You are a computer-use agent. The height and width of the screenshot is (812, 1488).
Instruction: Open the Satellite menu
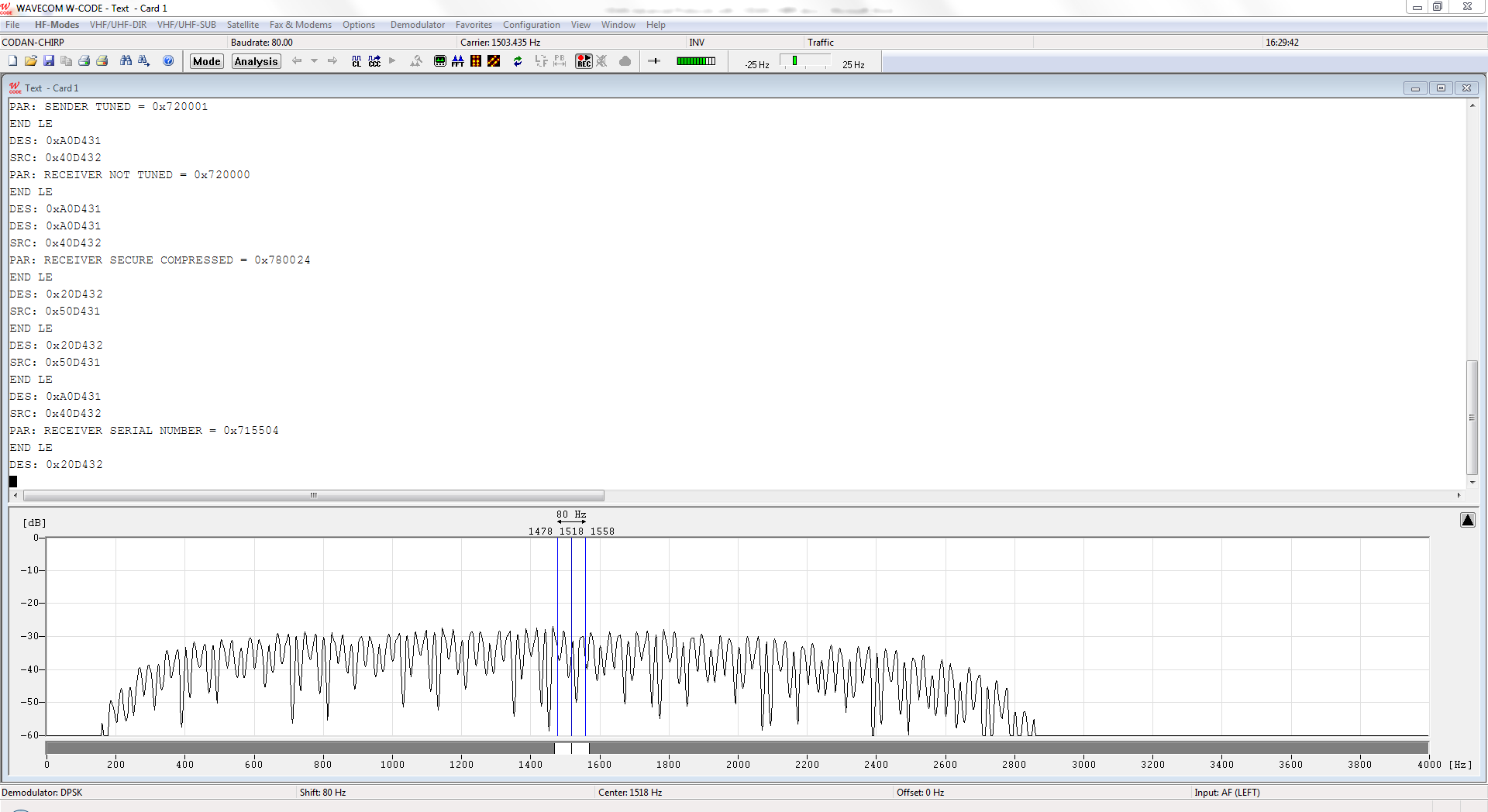click(x=243, y=25)
